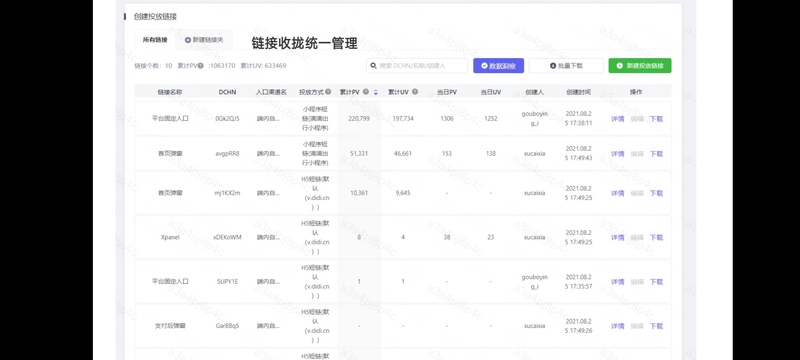Viewport: 800px width, 360px height.
Task: Open the help icon beside 投放方式 header
Action: 328,92
